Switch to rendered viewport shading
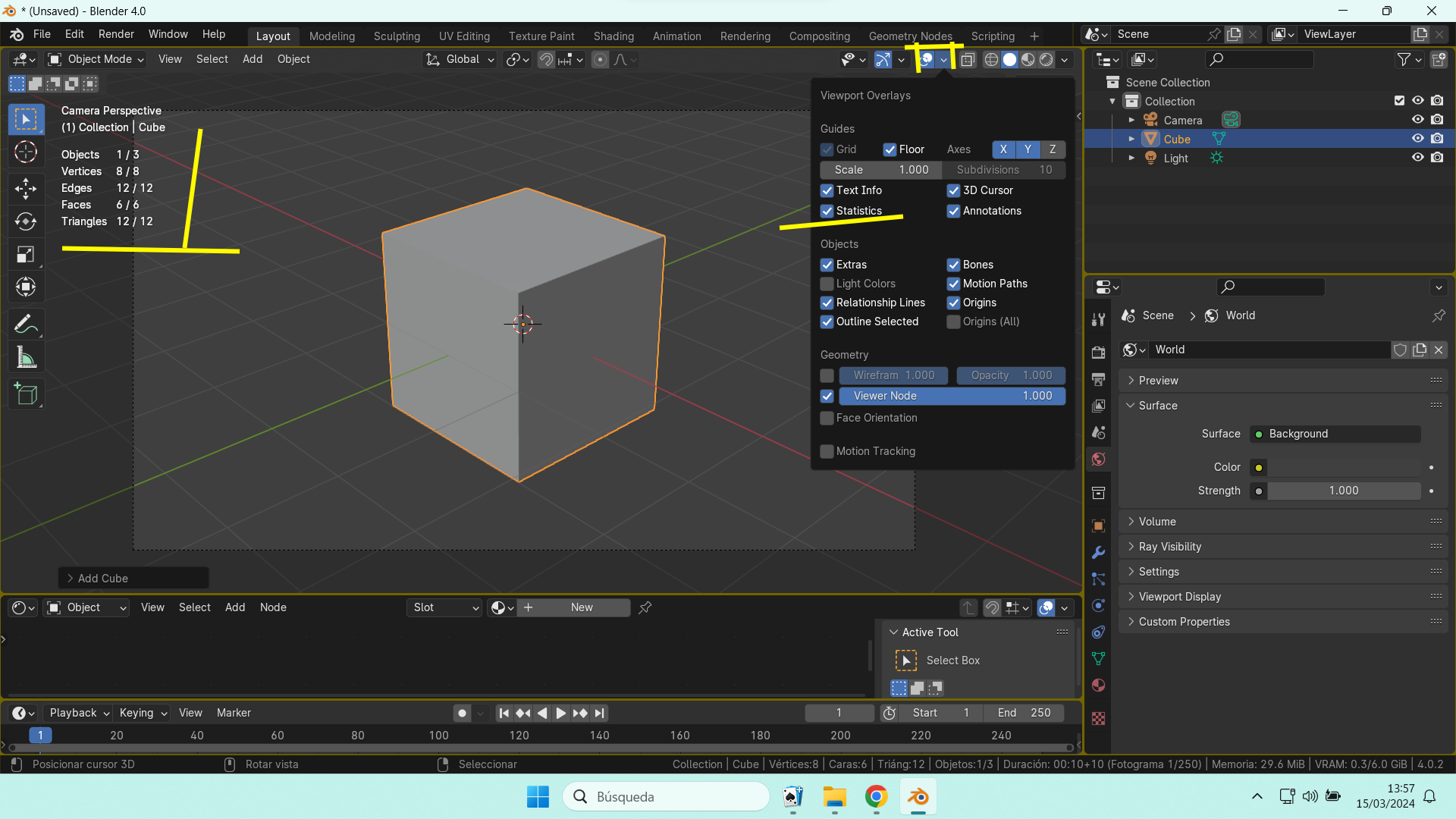 click(x=1046, y=60)
